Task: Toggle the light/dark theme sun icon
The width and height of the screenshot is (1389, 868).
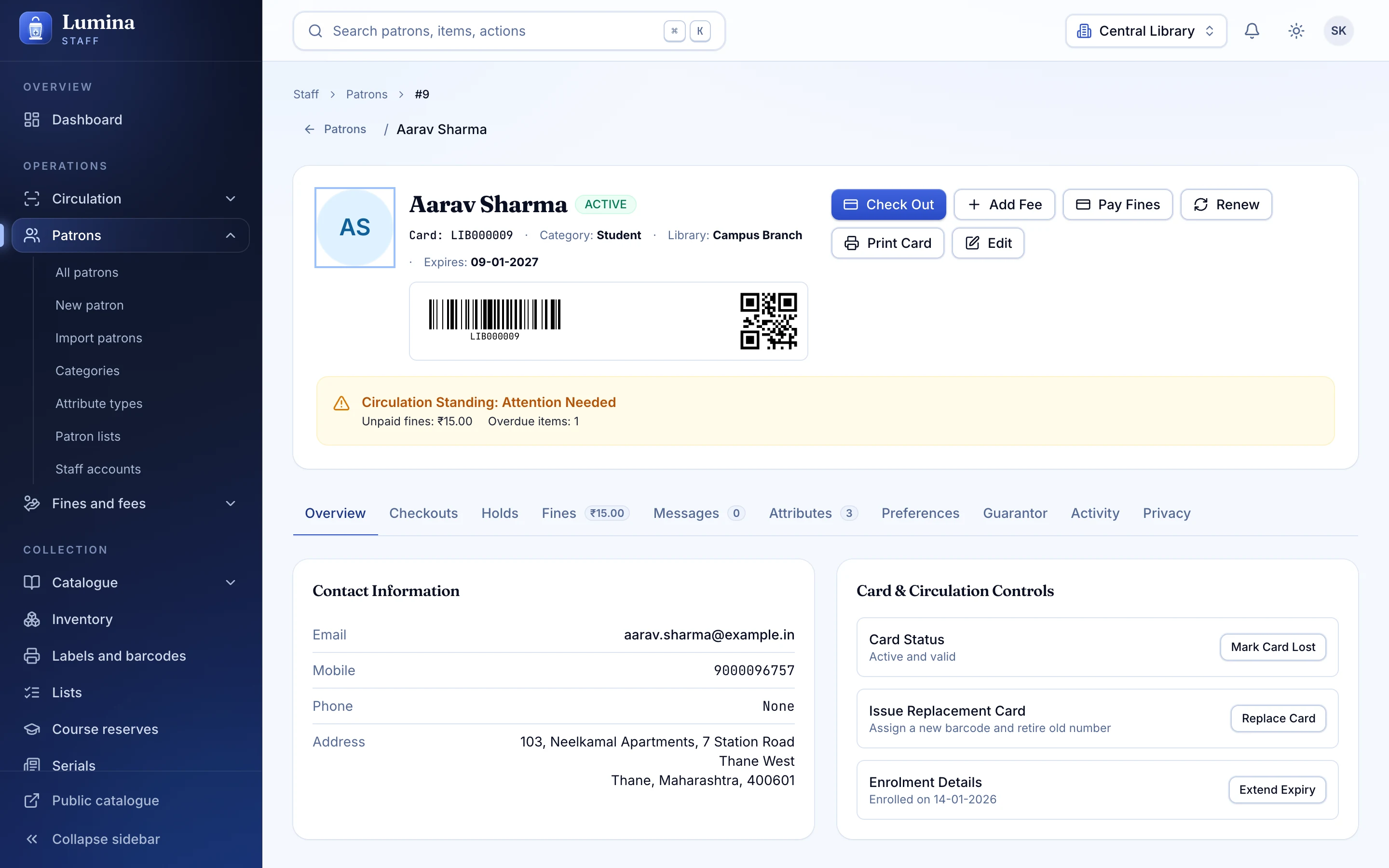Action: click(1296, 31)
